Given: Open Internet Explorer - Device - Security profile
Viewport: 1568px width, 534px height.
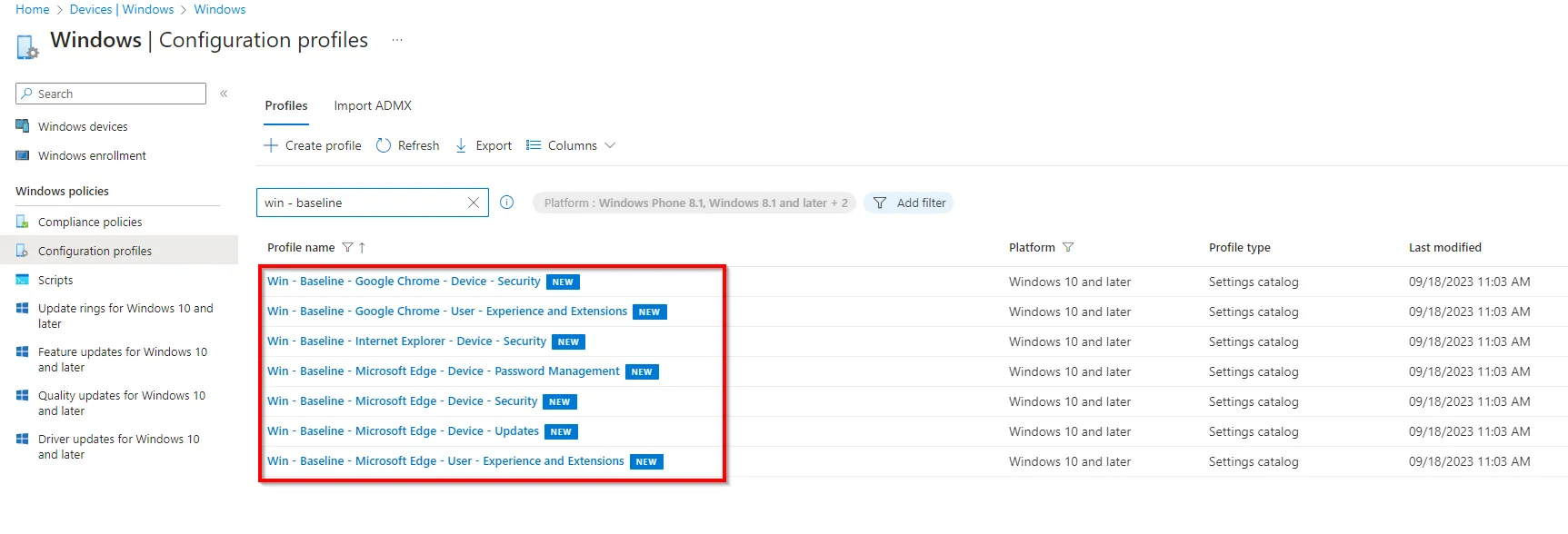Looking at the screenshot, I should coord(406,341).
